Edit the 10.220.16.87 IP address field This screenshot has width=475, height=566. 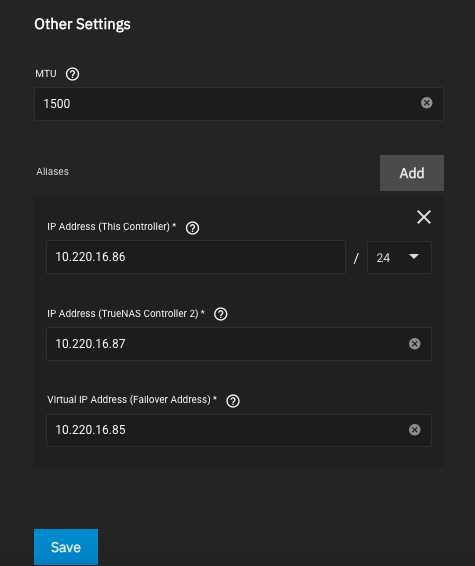click(239, 344)
